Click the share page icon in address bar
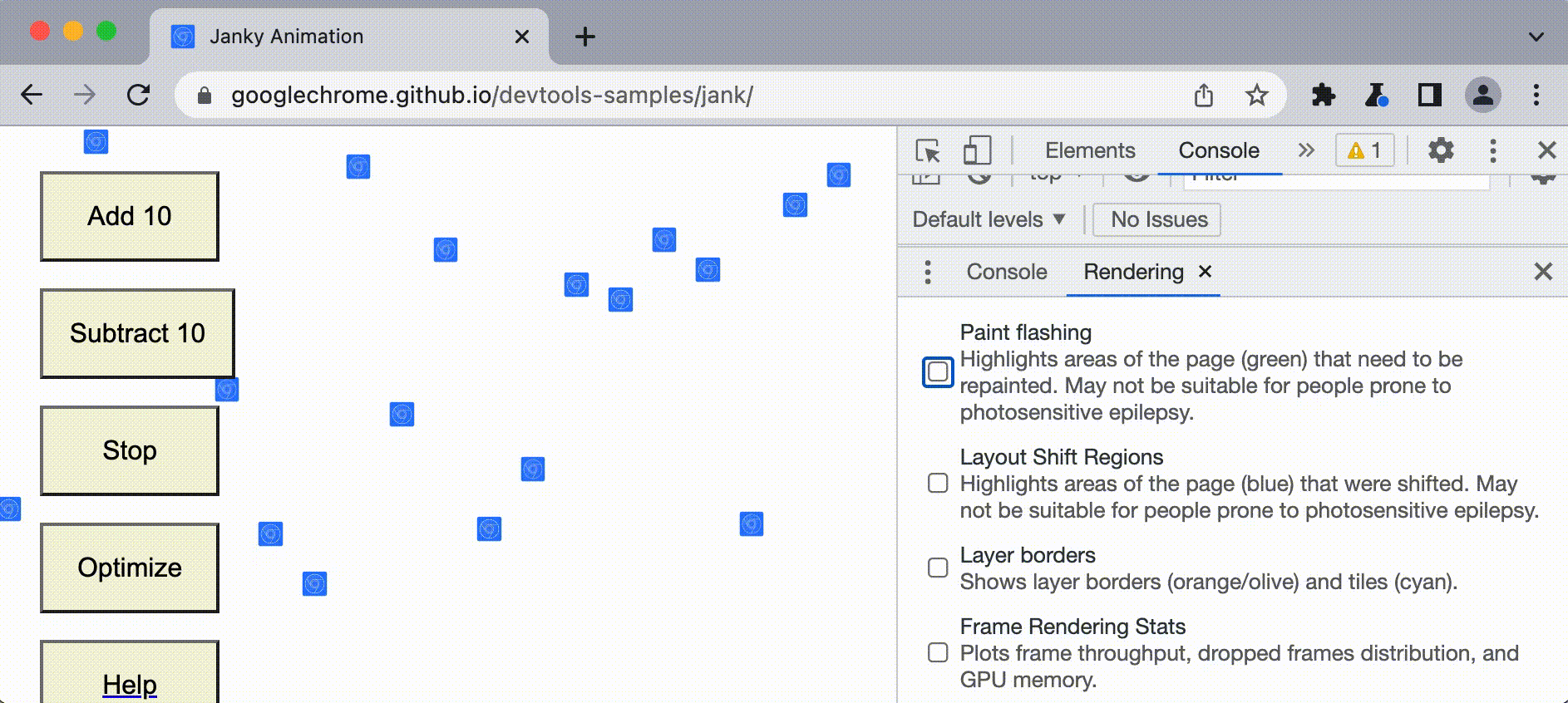 click(x=1203, y=96)
